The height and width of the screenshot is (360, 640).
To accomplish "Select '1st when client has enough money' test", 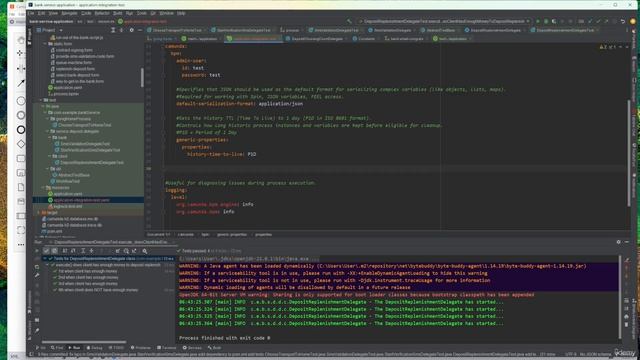I will [87, 271].
